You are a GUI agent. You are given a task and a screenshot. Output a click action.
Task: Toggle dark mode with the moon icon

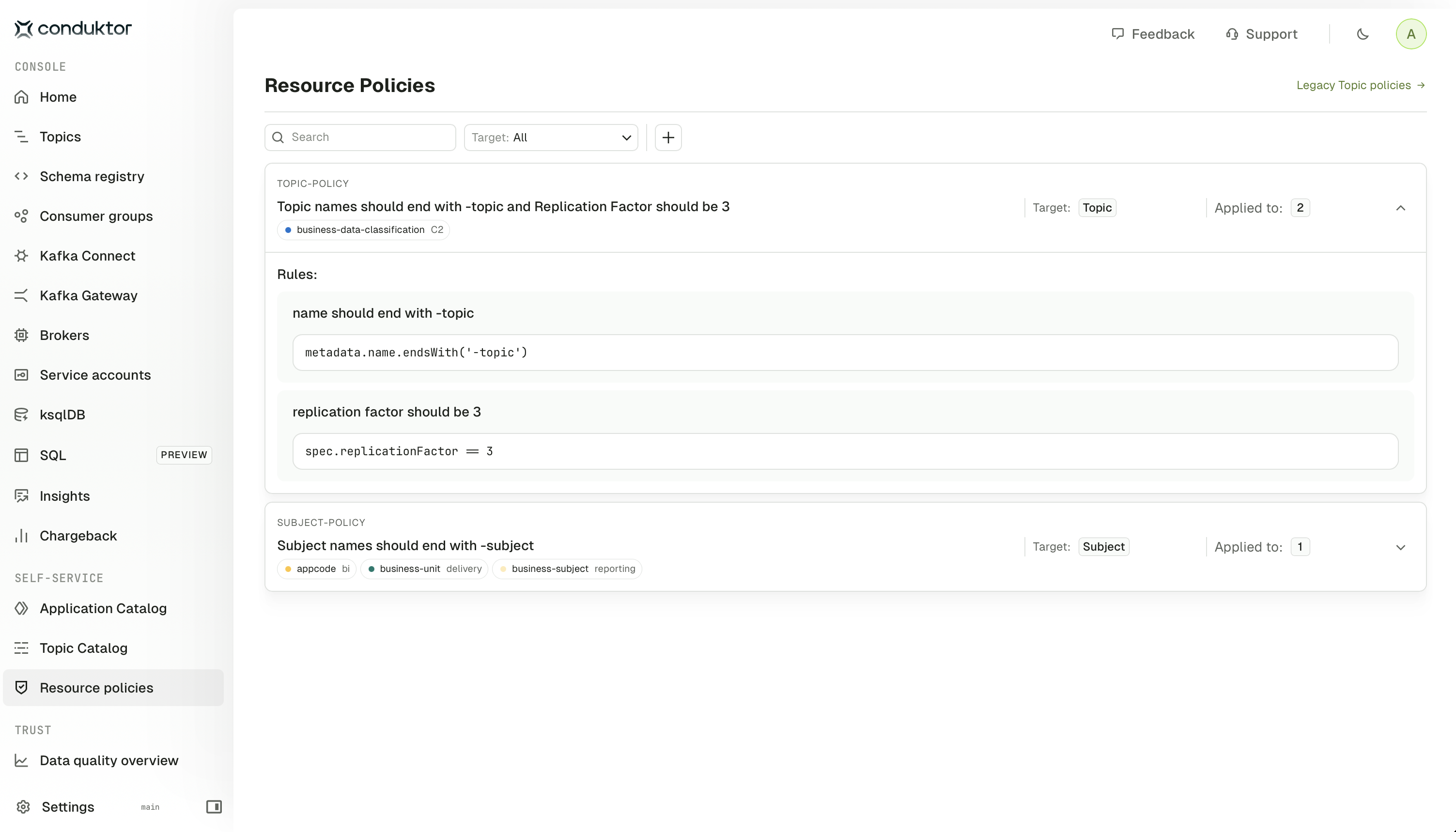click(1363, 34)
